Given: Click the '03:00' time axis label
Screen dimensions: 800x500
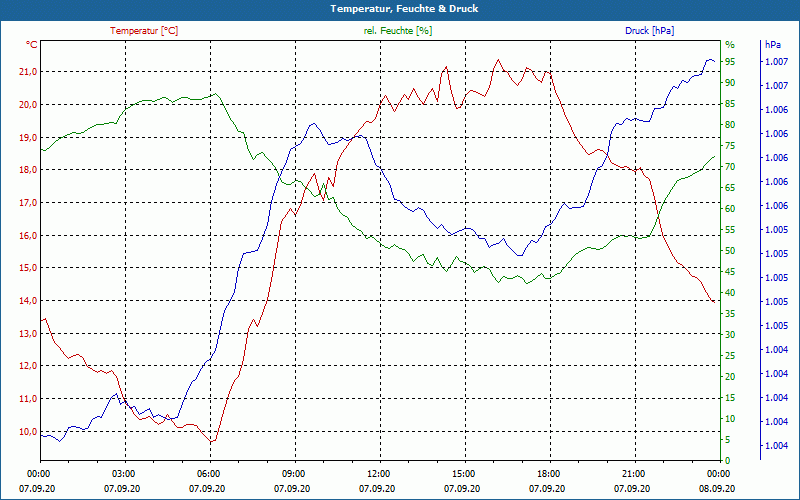Looking at the screenshot, I should click(125, 473).
